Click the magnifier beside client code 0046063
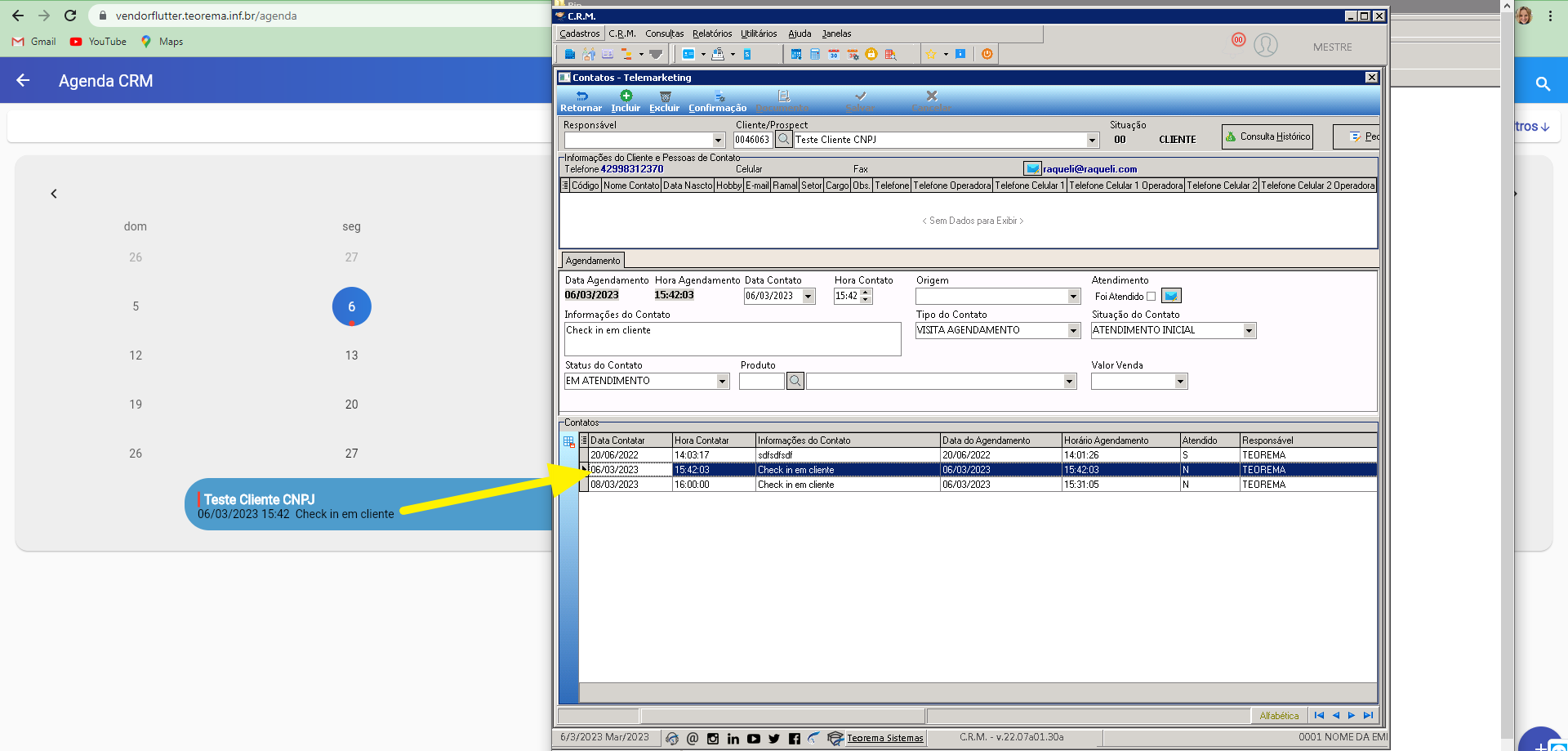This screenshot has height=751, width=1568. click(783, 140)
